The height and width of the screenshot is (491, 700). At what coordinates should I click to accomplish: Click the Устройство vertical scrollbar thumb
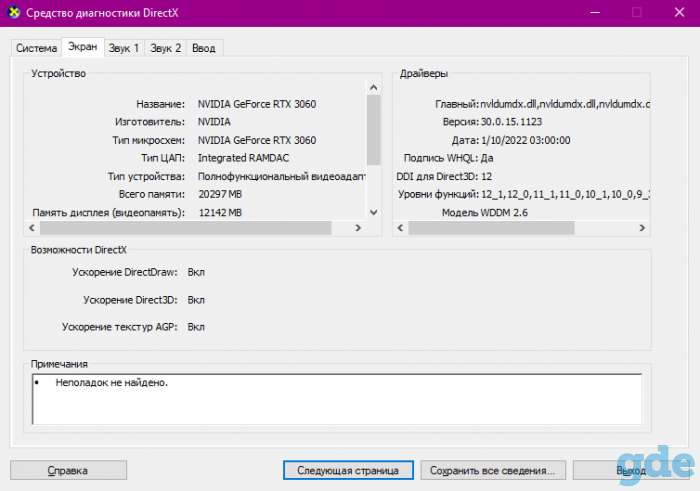point(374,130)
